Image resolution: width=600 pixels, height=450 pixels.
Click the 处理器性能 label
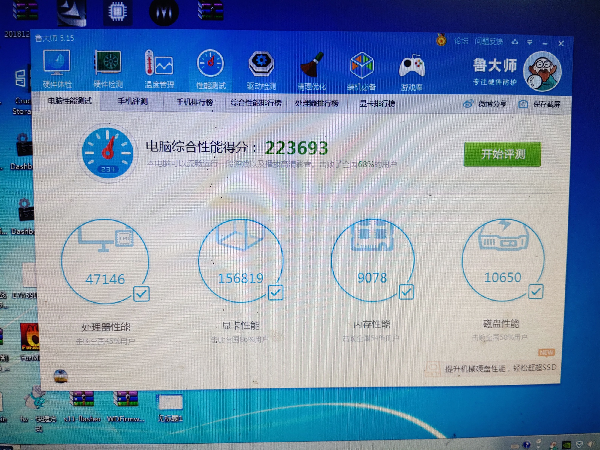[106, 327]
